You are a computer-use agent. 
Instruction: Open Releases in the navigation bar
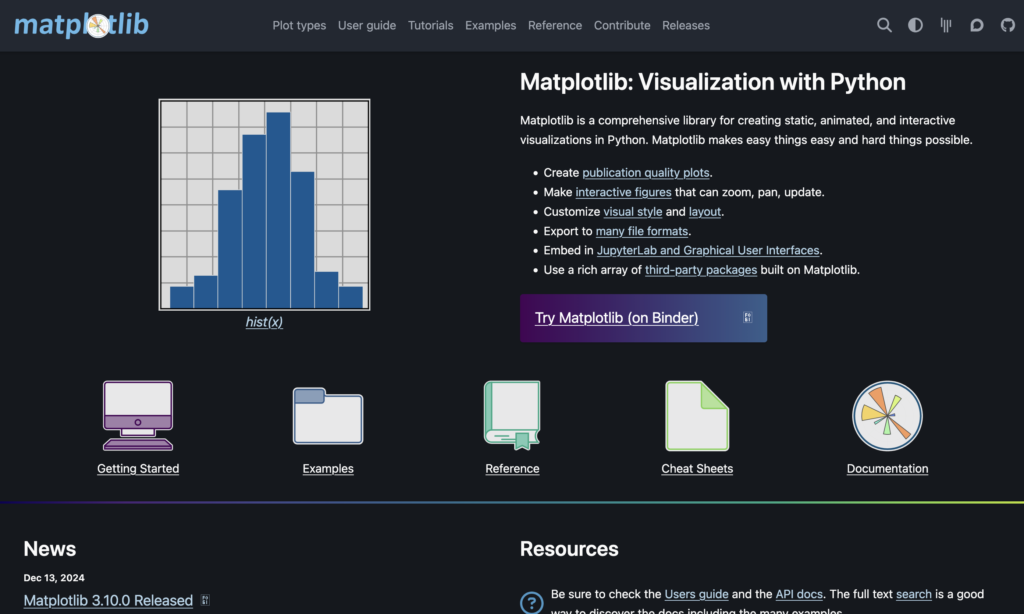pos(686,25)
